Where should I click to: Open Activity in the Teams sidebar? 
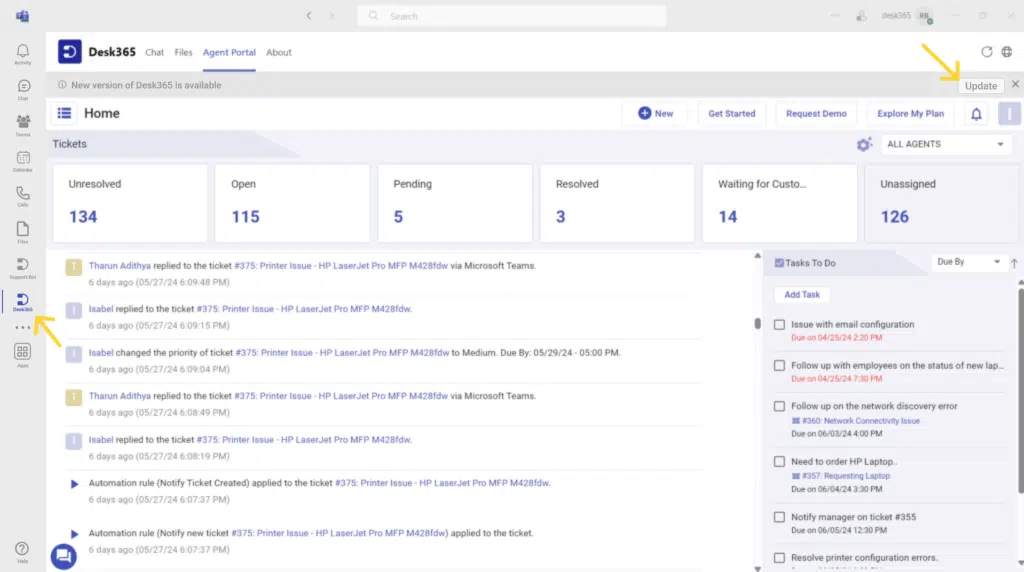22,54
